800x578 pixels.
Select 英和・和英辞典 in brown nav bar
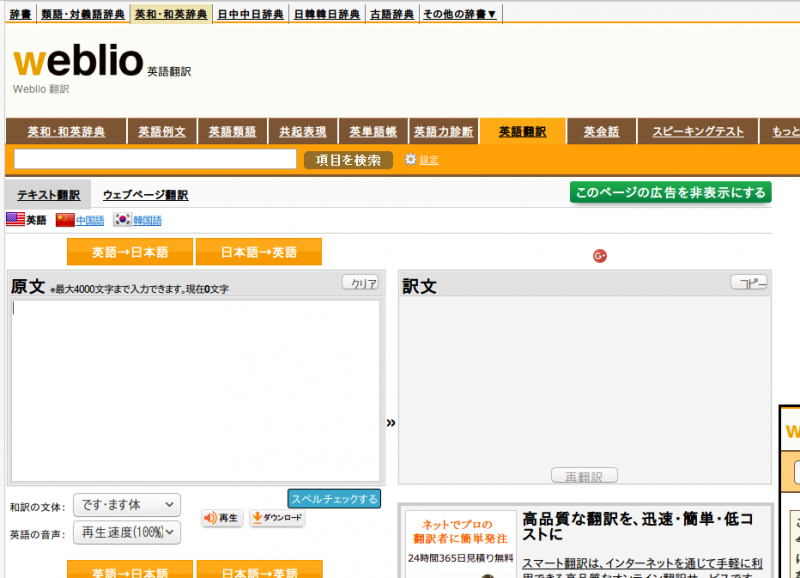coord(66,132)
